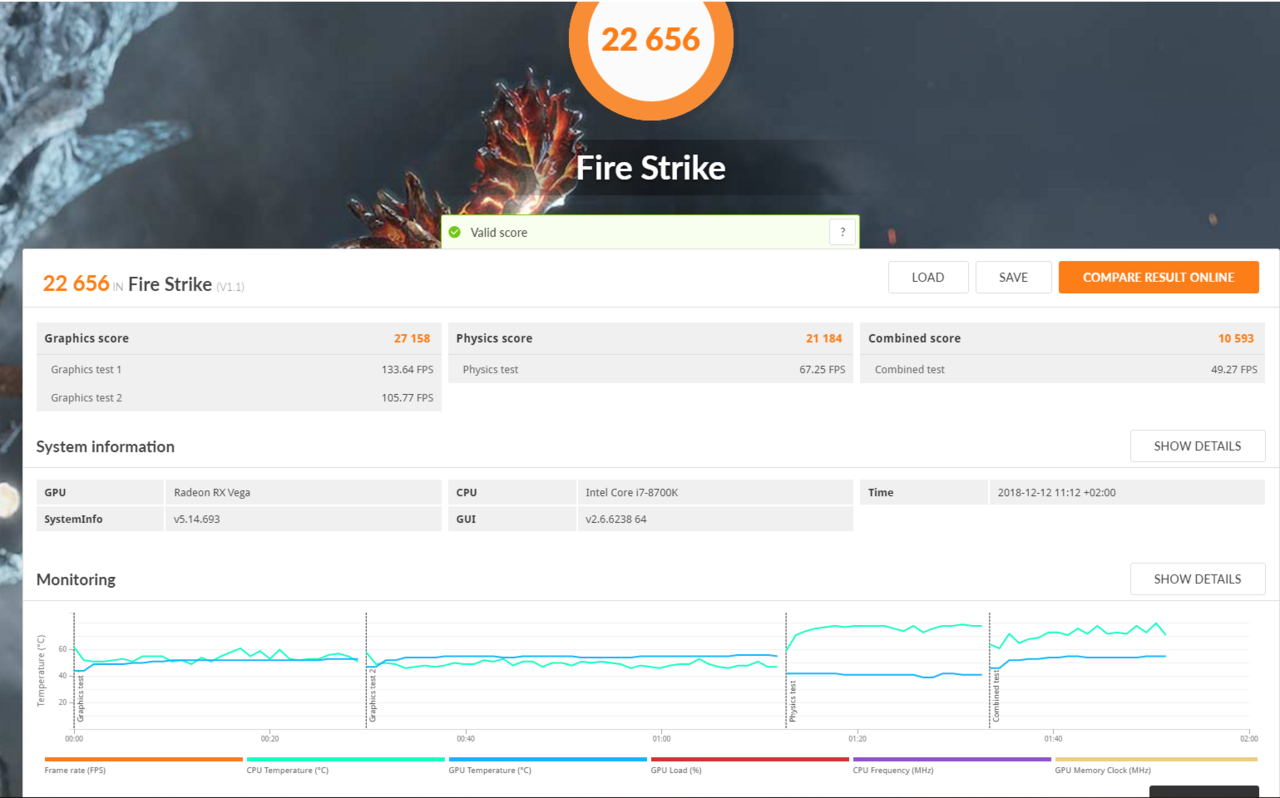Click the Physics score value 21 184
1280x798 pixels.
click(824, 338)
